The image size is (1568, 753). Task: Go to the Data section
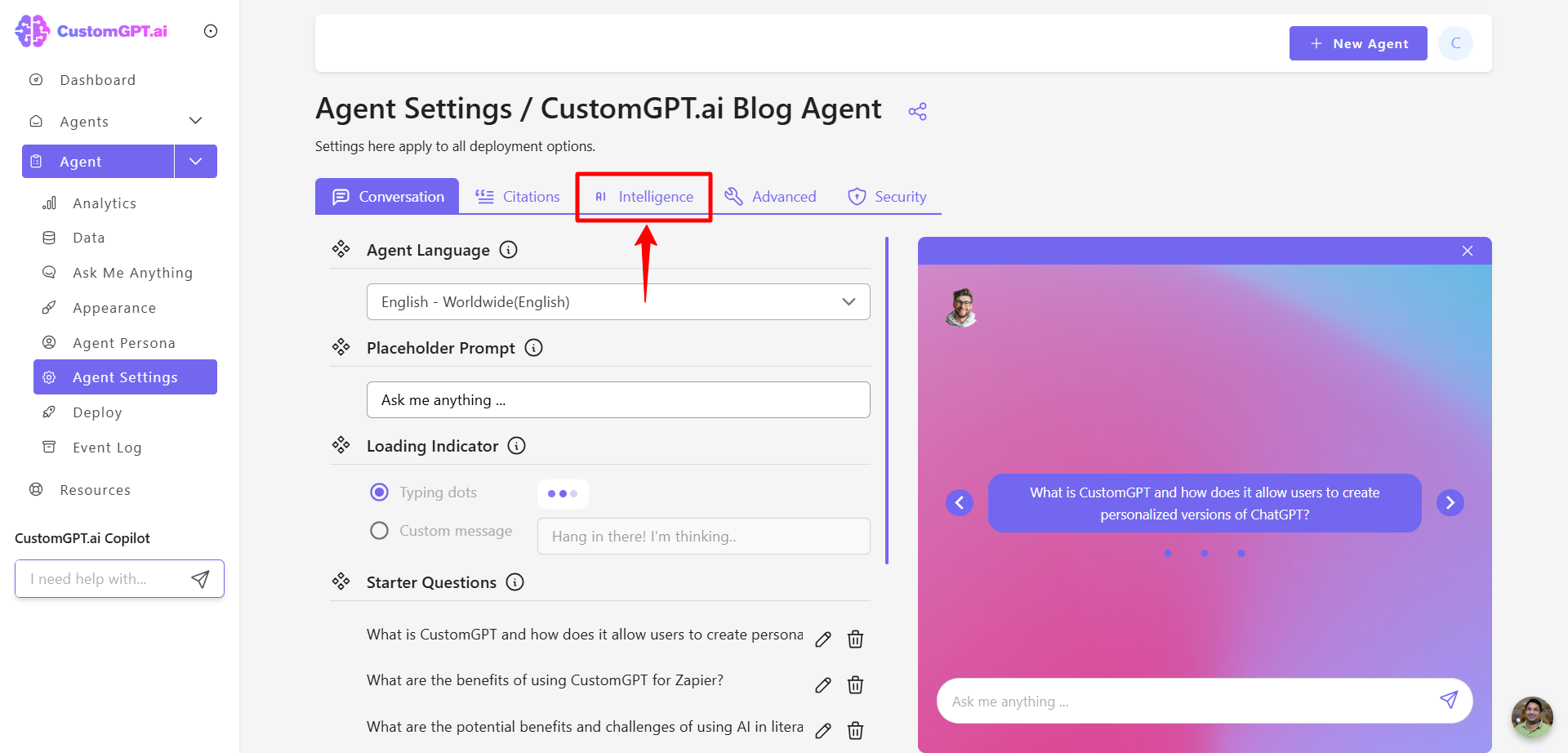(x=88, y=238)
